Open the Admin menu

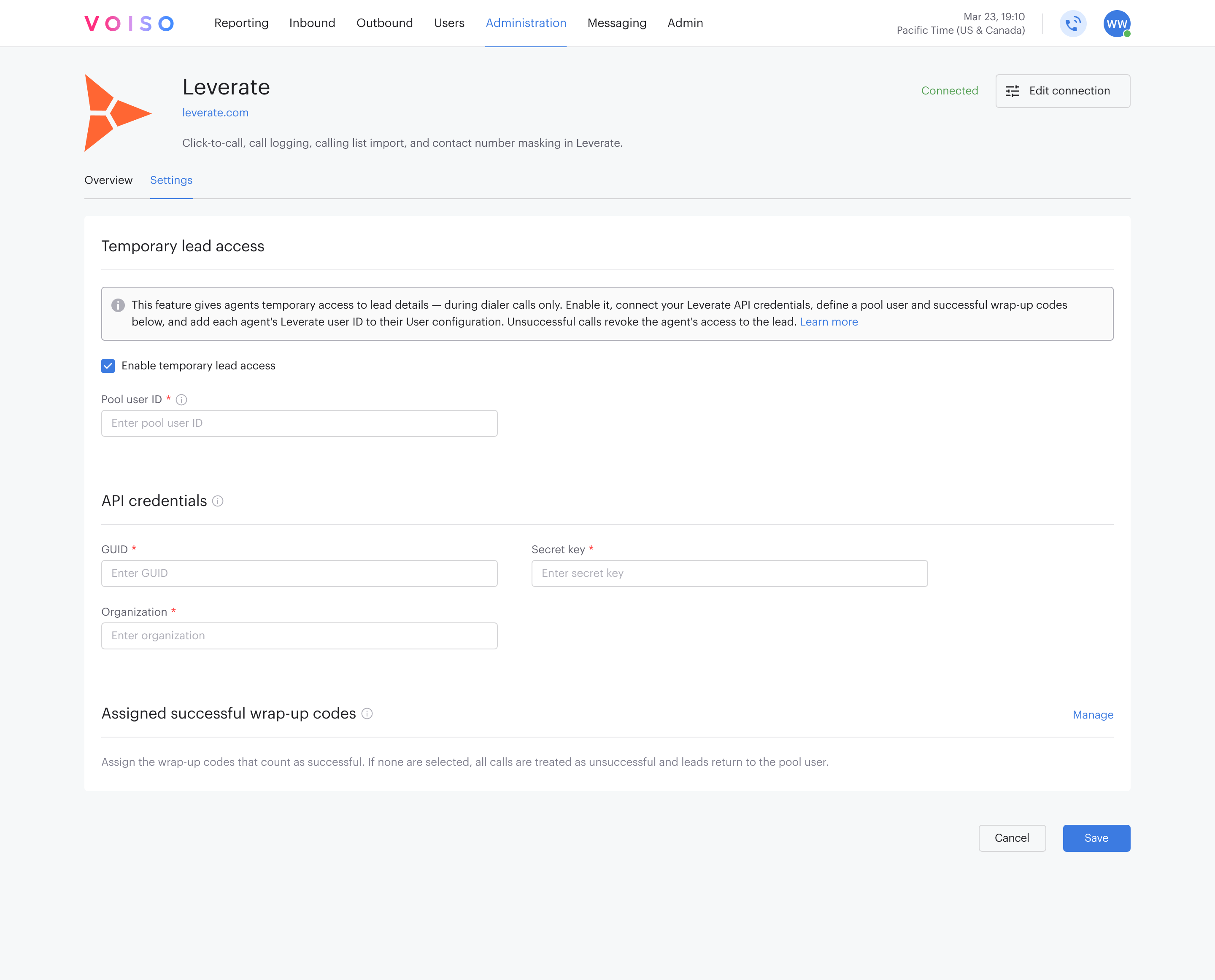tap(685, 23)
